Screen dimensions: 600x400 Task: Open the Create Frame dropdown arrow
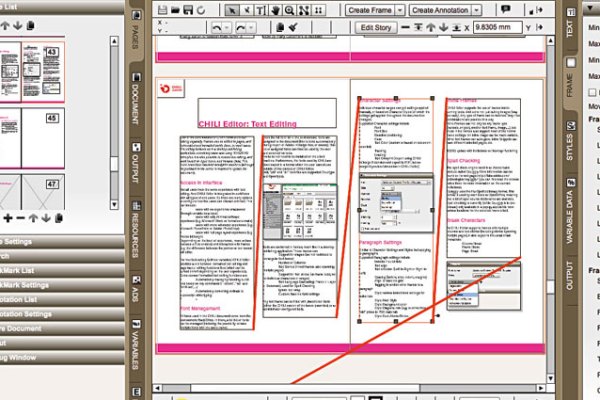click(x=399, y=10)
